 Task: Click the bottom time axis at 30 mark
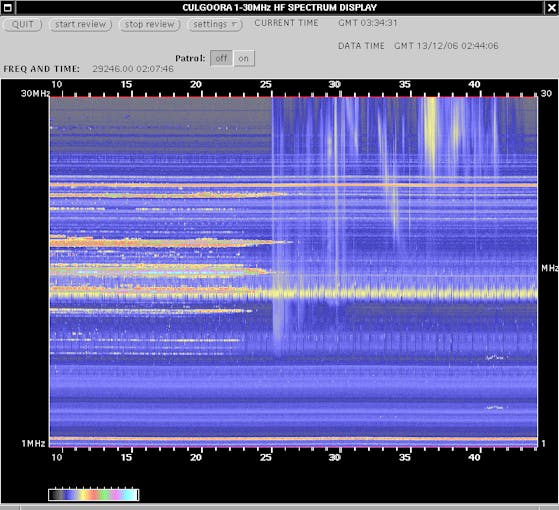(334, 457)
